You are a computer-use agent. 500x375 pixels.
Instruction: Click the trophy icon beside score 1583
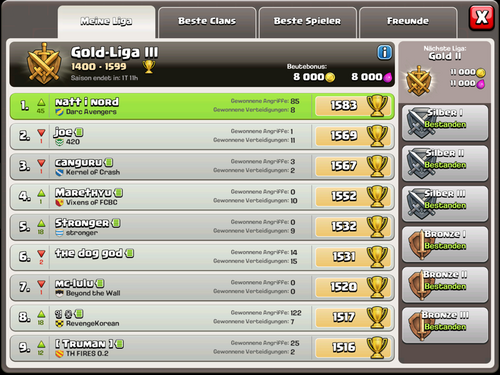(377, 106)
